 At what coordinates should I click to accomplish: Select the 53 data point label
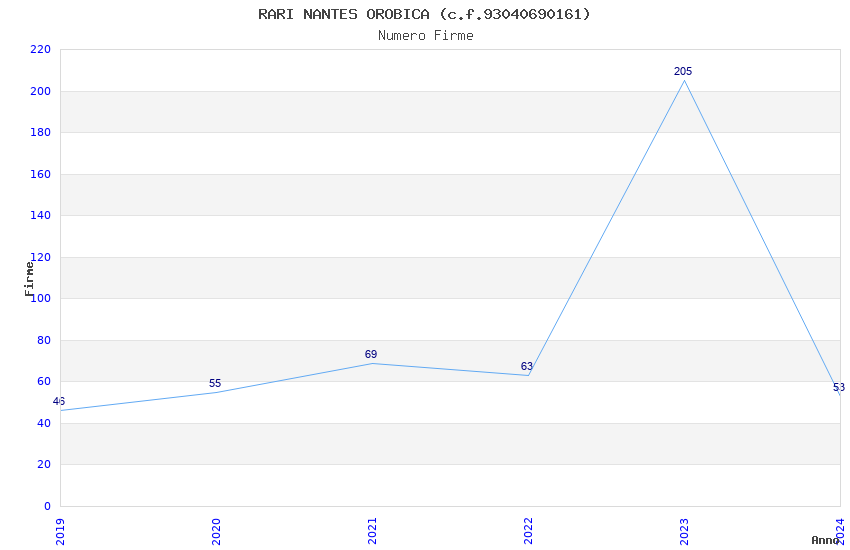click(839, 387)
